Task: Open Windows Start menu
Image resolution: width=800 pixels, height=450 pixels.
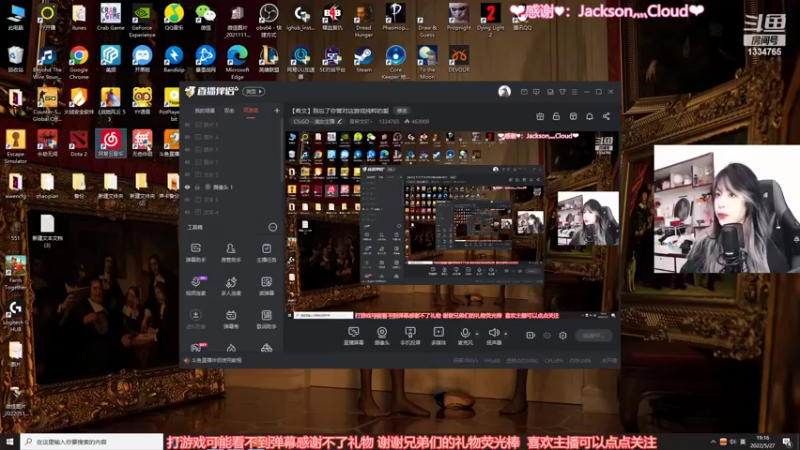Action: [x=10, y=442]
